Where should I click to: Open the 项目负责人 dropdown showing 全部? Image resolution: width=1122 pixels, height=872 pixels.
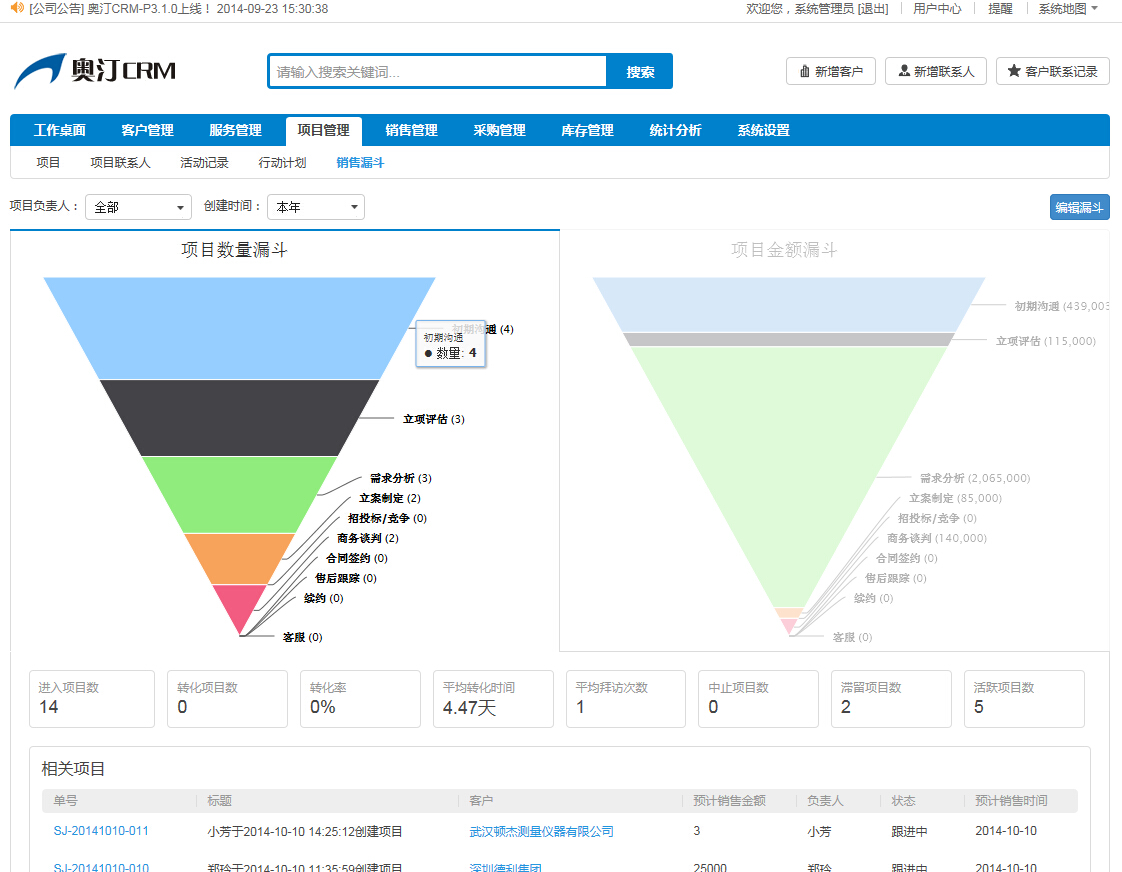tap(138, 207)
